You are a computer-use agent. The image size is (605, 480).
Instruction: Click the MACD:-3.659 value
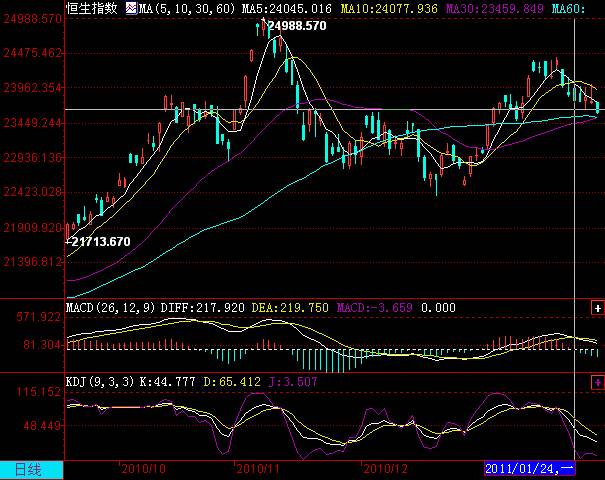(375, 308)
